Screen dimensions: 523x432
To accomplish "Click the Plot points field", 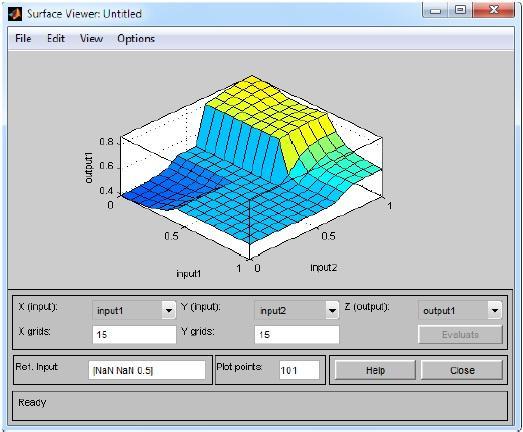I will pyautogui.click(x=299, y=370).
